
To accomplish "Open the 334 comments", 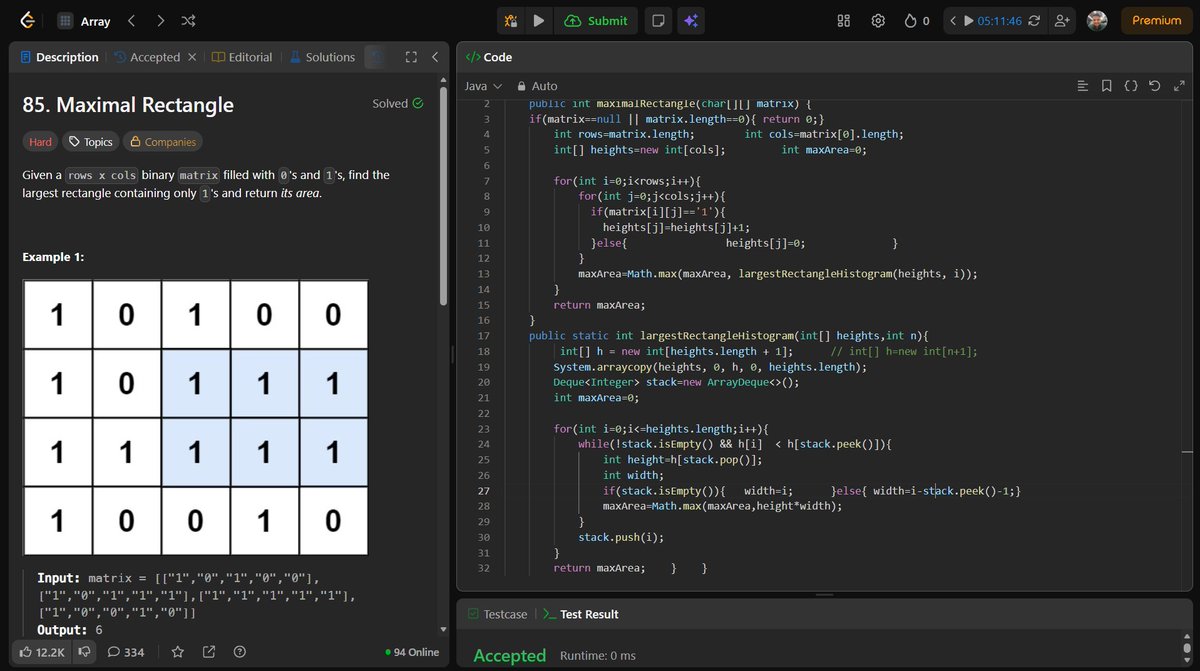I will click(x=126, y=652).
